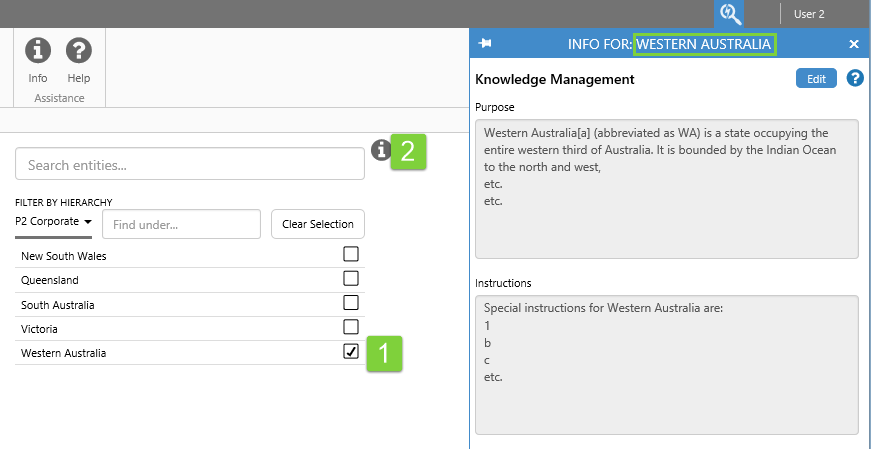Open the P2 Corporate hierarchy dropdown
The width and height of the screenshot is (871, 449).
point(54,221)
